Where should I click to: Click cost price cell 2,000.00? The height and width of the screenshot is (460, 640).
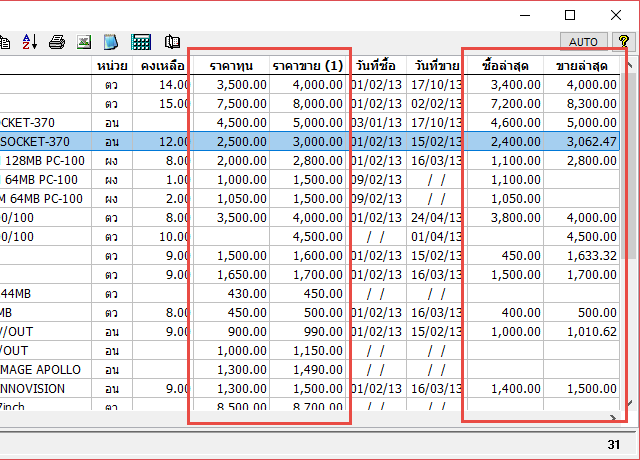[231, 161]
